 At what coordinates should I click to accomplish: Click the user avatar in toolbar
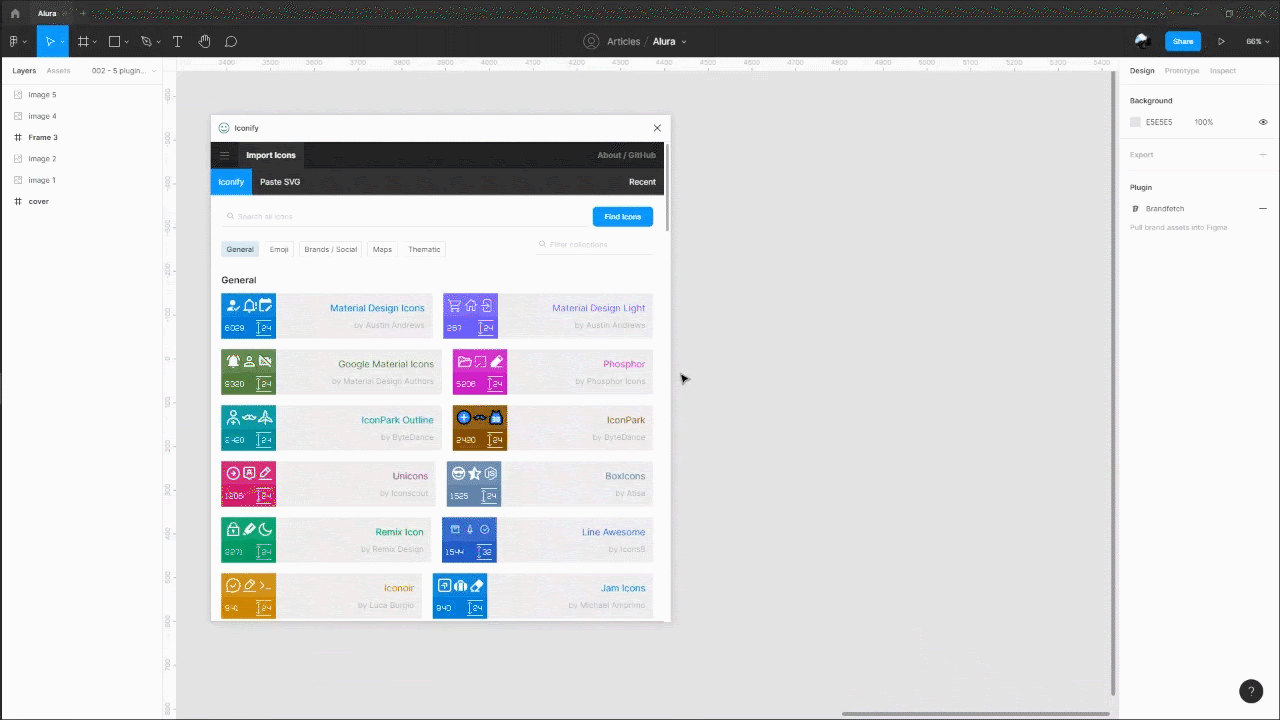[1142, 41]
